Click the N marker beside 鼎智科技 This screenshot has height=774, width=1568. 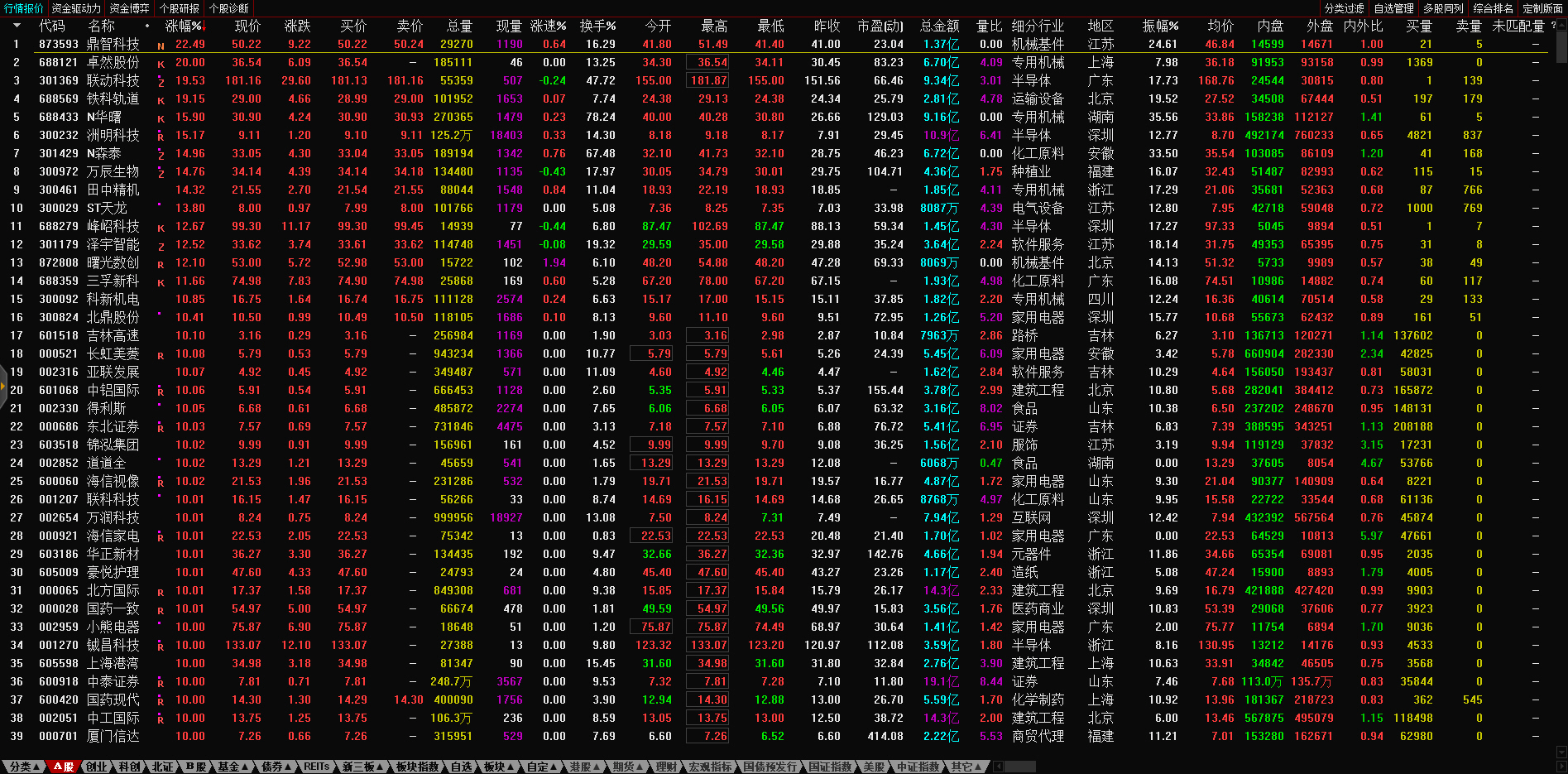(161, 46)
